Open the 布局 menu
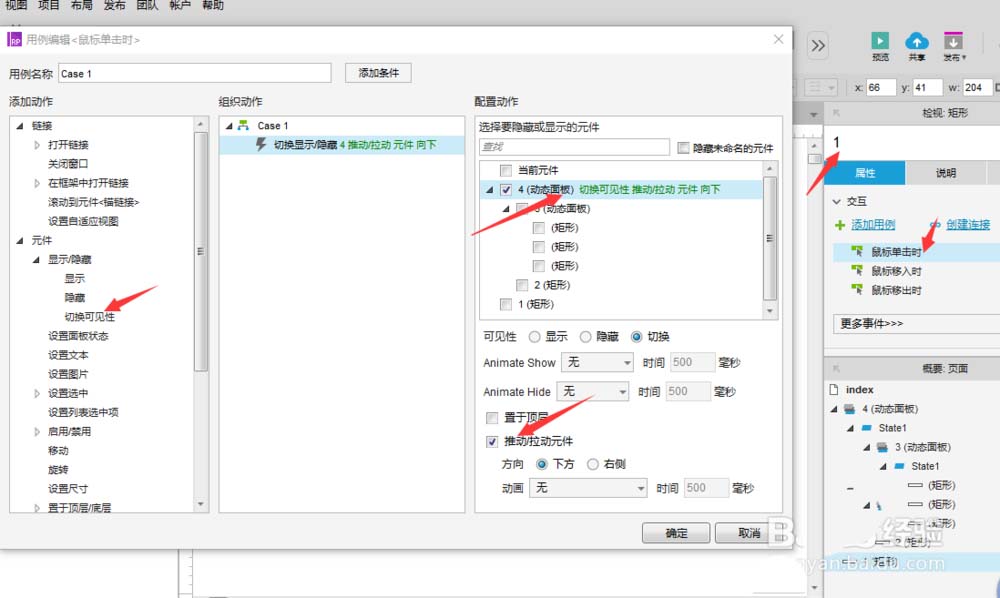 click(82, 5)
